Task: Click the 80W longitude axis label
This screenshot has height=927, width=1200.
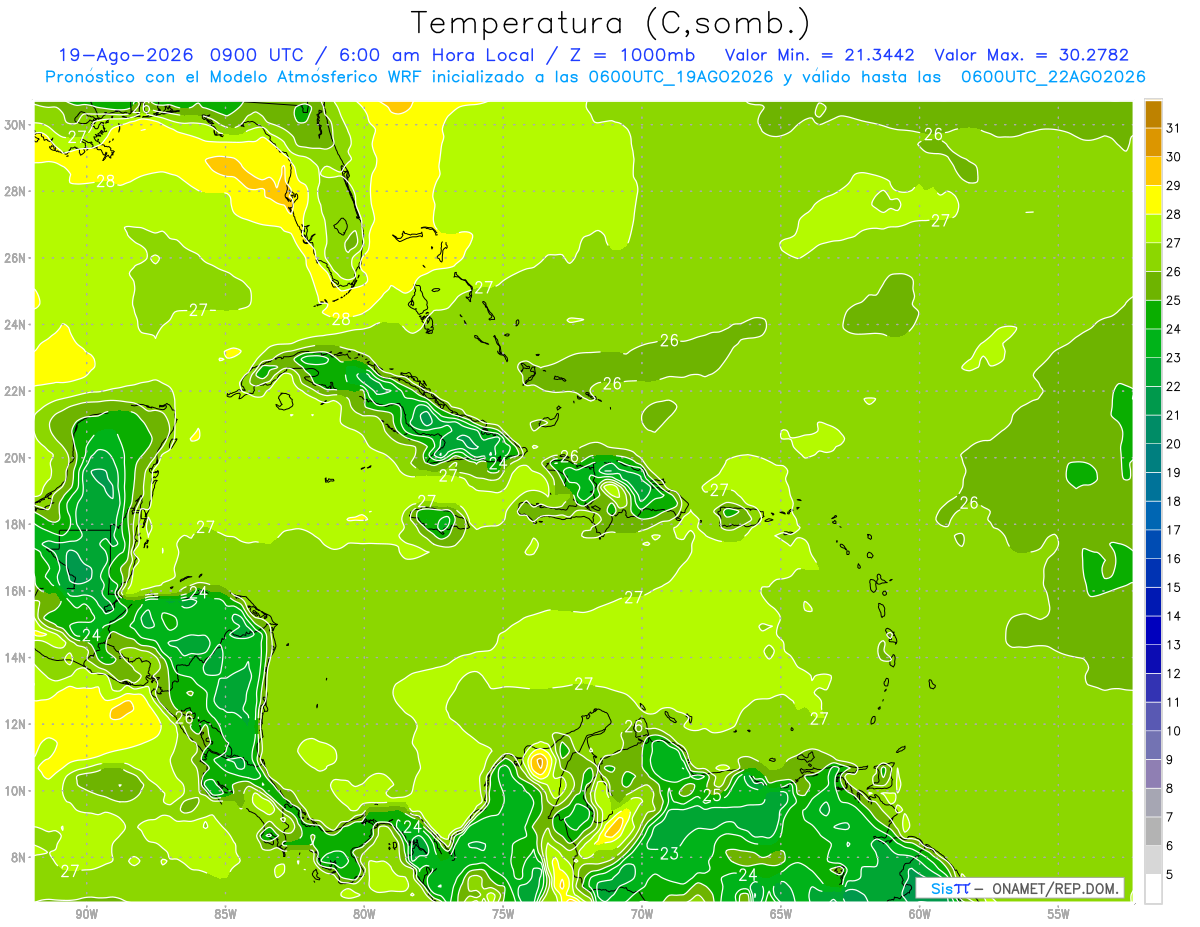Action: 365,913
